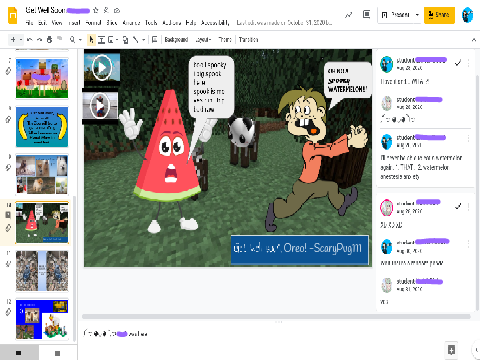Play the top video on slide
Screen dimensions: 480x360
[x=102, y=68]
